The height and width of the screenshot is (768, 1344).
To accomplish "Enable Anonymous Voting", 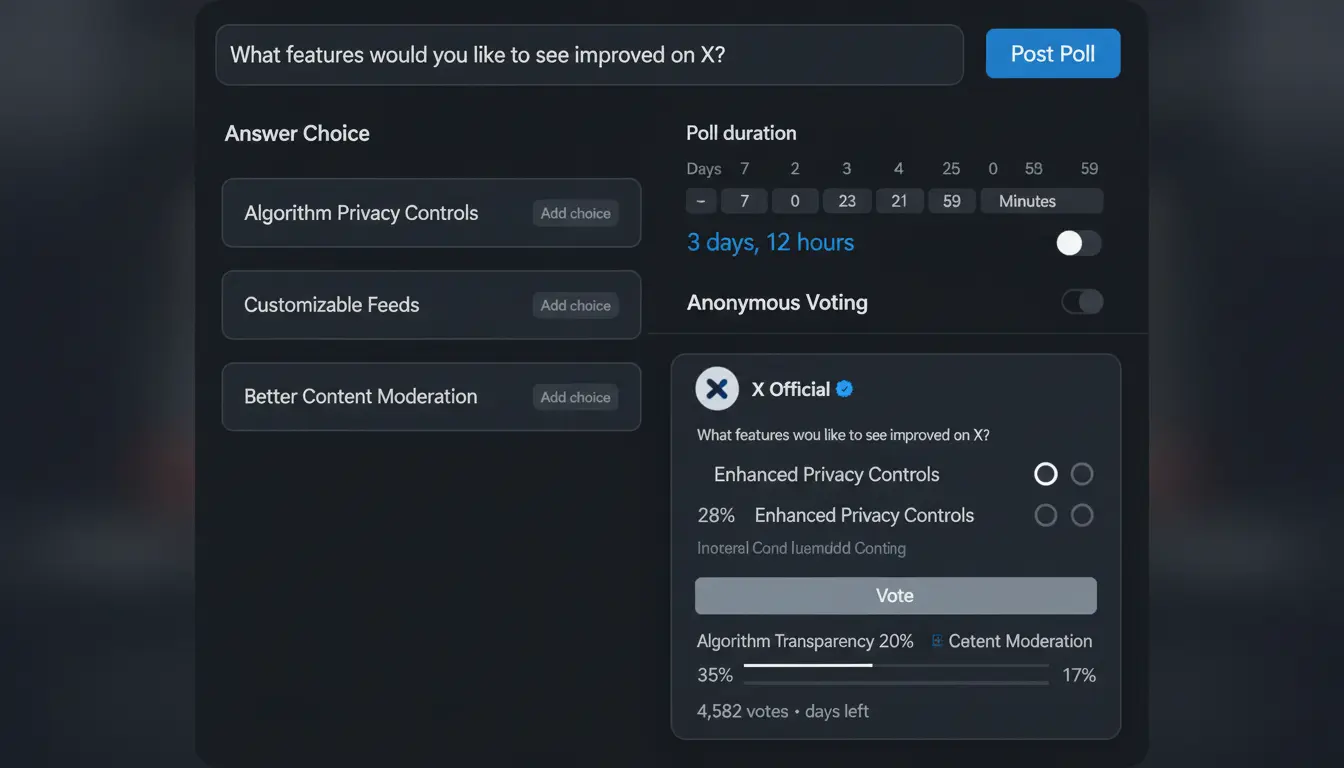I will [1082, 301].
